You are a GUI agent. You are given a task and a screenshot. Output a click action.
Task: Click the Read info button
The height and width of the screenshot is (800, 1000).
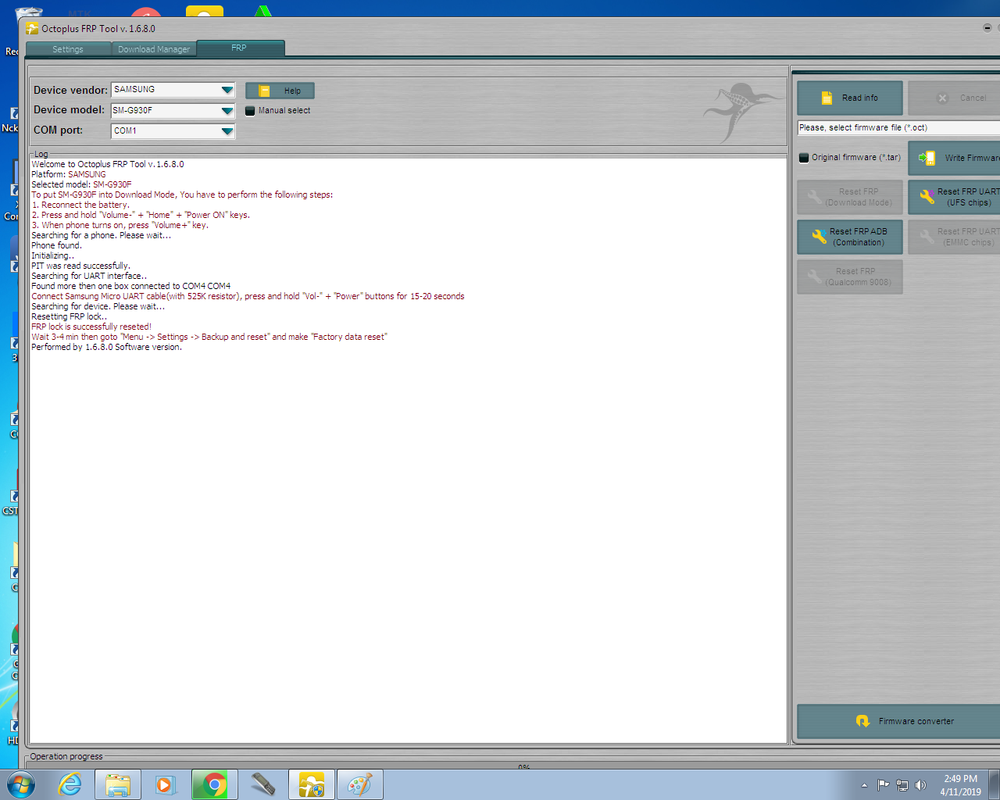tap(849, 98)
